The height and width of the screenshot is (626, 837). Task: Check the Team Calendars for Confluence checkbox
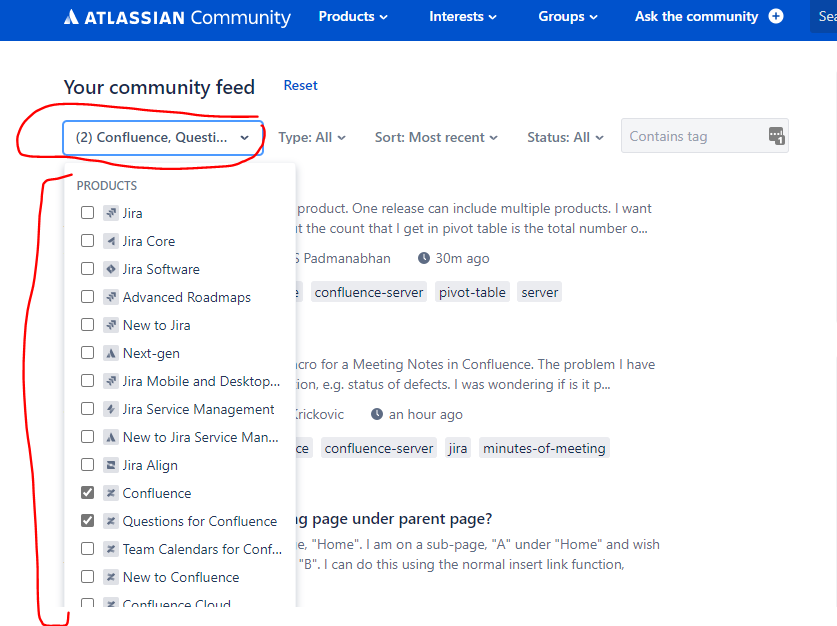88,549
